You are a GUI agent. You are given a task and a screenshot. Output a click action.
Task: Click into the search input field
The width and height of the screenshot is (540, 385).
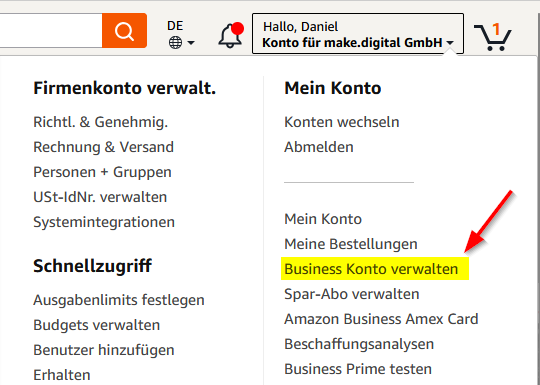51,31
